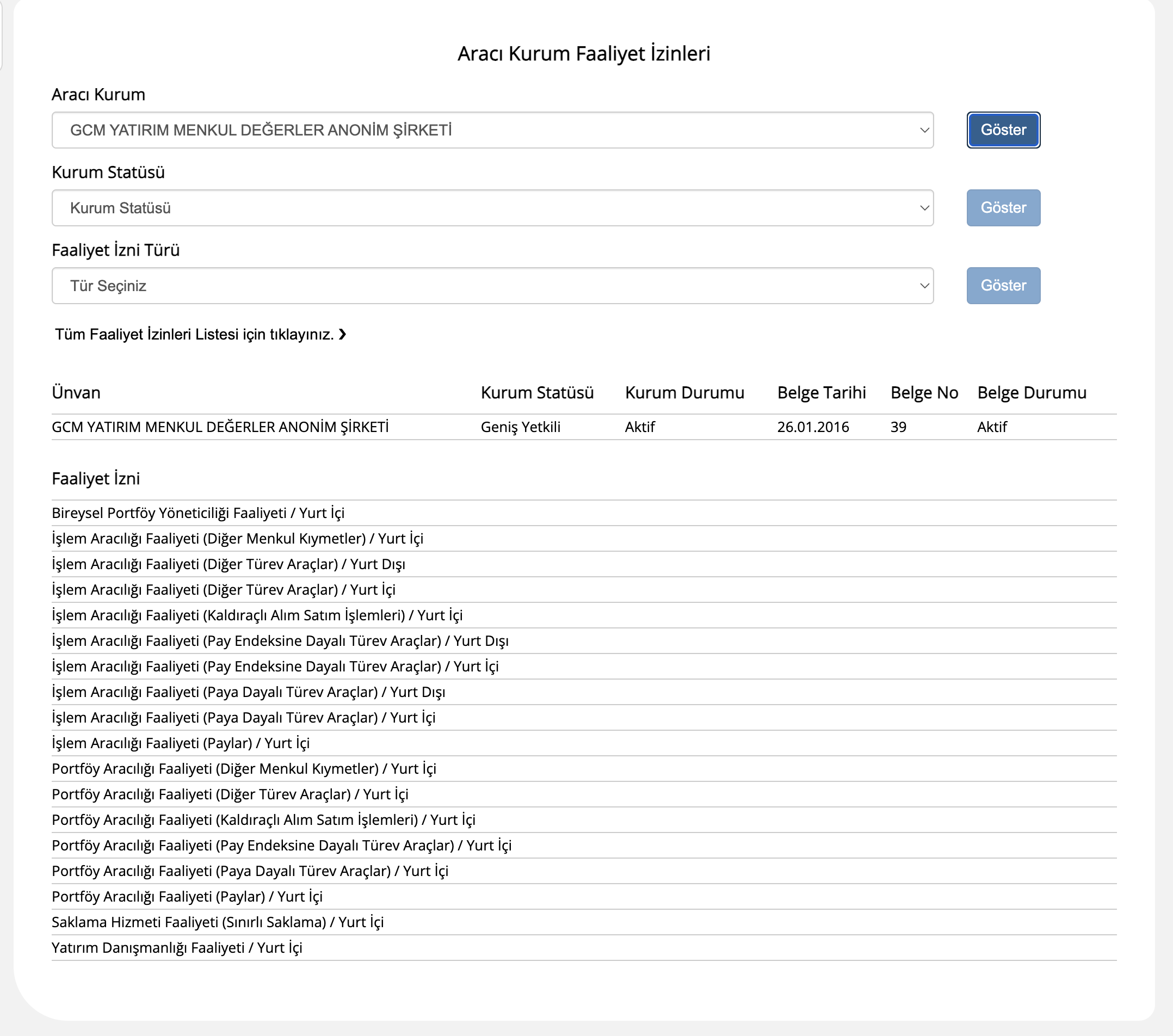Click the Geniş Yetkili cell

[521, 427]
